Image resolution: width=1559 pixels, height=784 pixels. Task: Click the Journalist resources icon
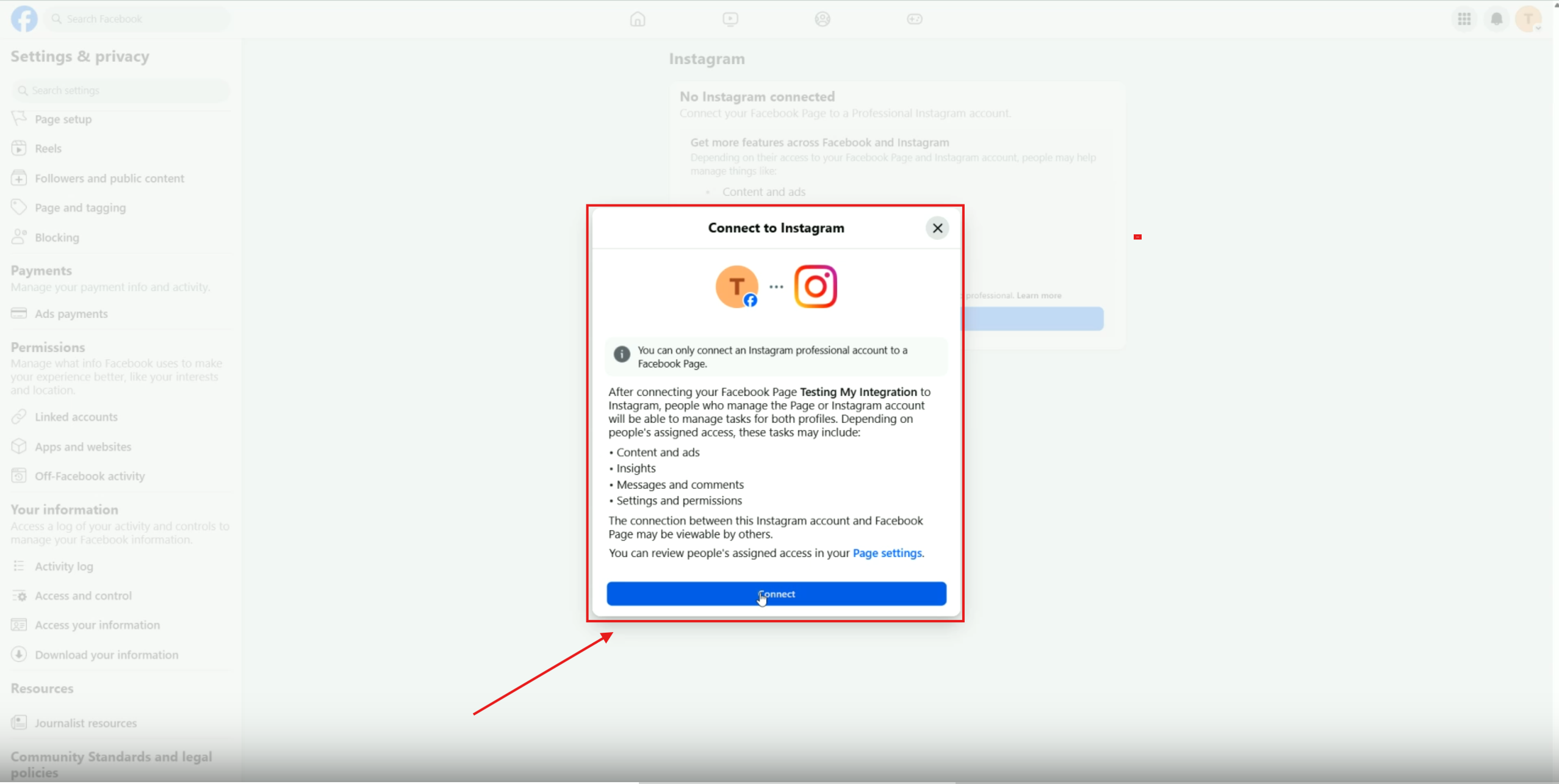tap(19, 723)
